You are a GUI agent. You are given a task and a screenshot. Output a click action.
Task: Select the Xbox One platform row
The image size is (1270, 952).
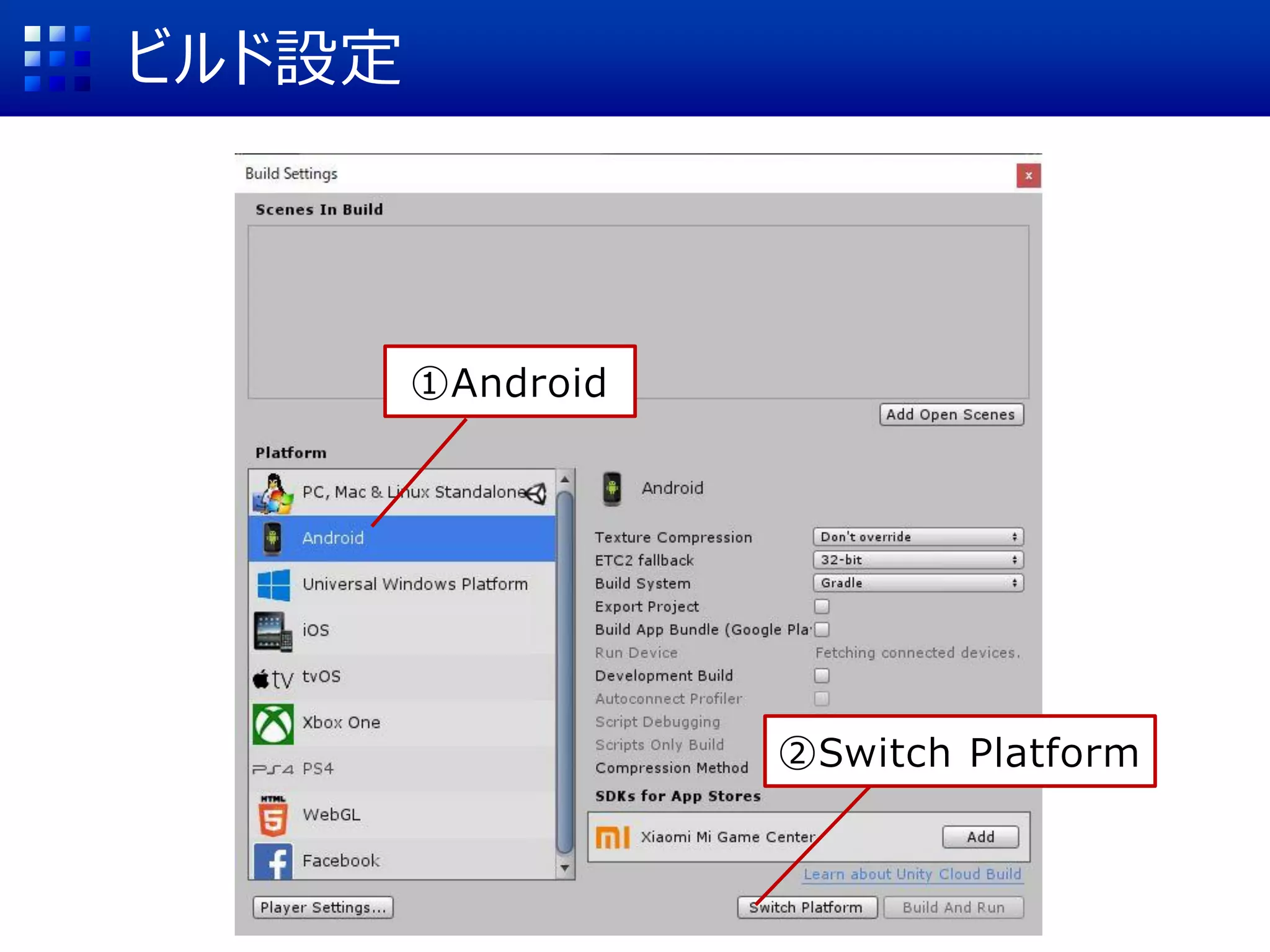click(402, 723)
